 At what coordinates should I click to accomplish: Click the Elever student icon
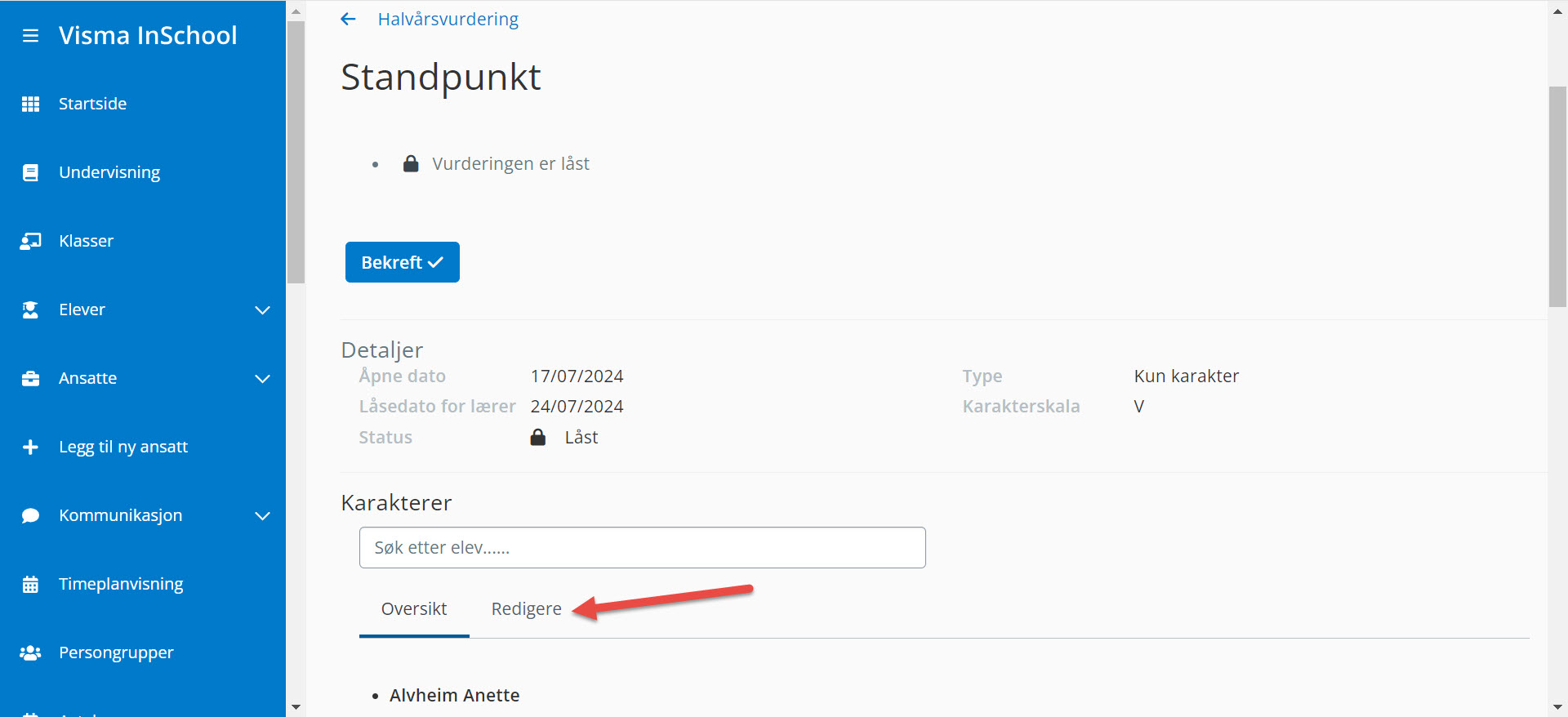click(x=30, y=310)
